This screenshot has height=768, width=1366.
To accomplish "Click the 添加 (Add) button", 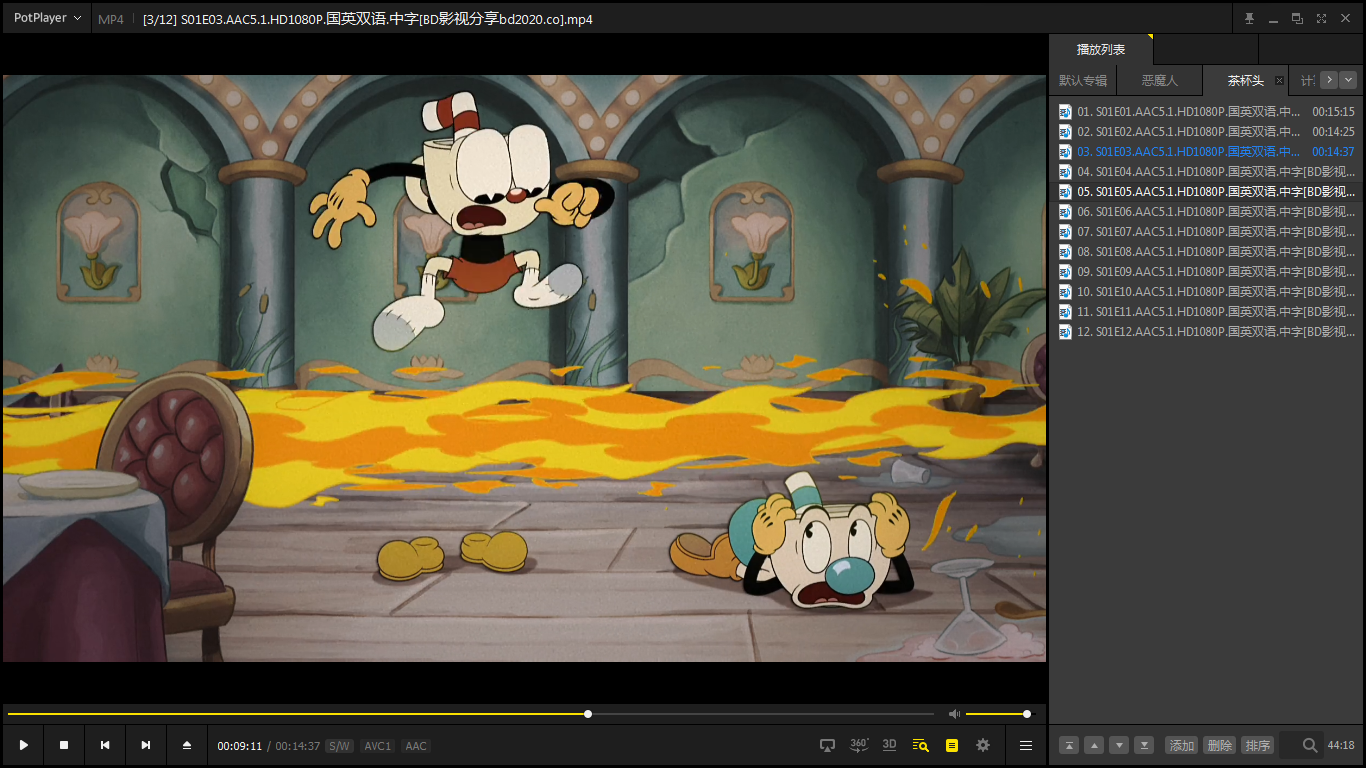I will 1182,745.
